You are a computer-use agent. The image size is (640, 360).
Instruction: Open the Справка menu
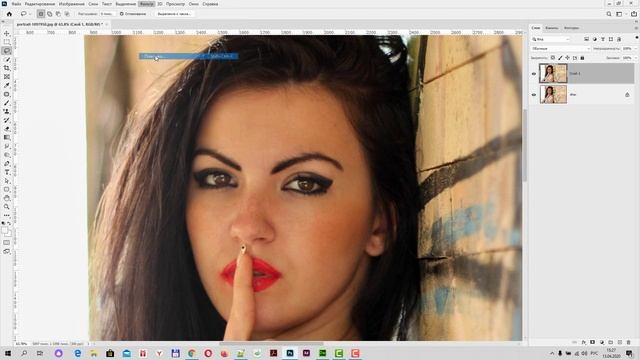click(x=210, y=4)
